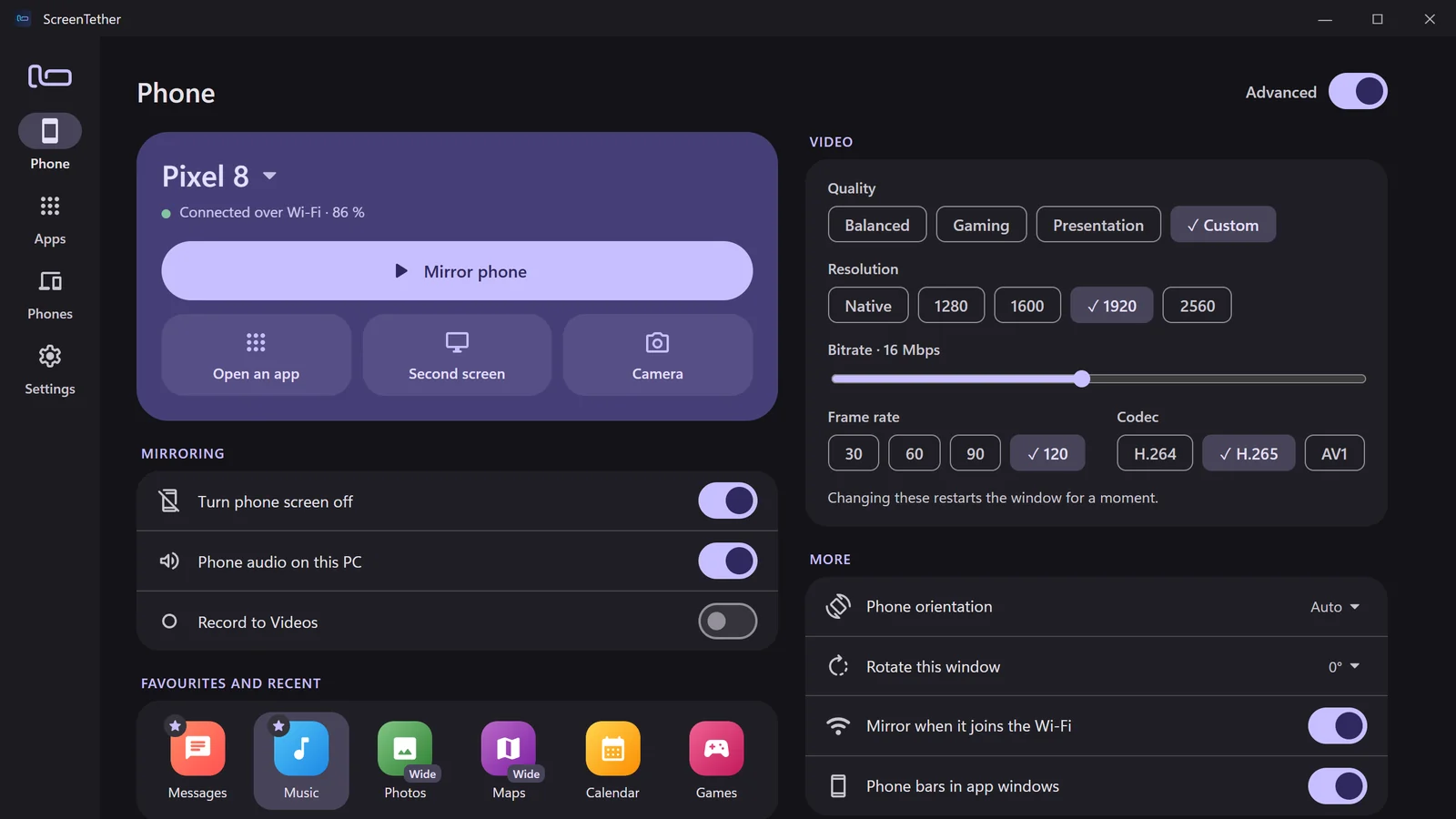Click the screen-off icon beside Turn phone screen off
Screen dimensions: 1456x819
169,500
